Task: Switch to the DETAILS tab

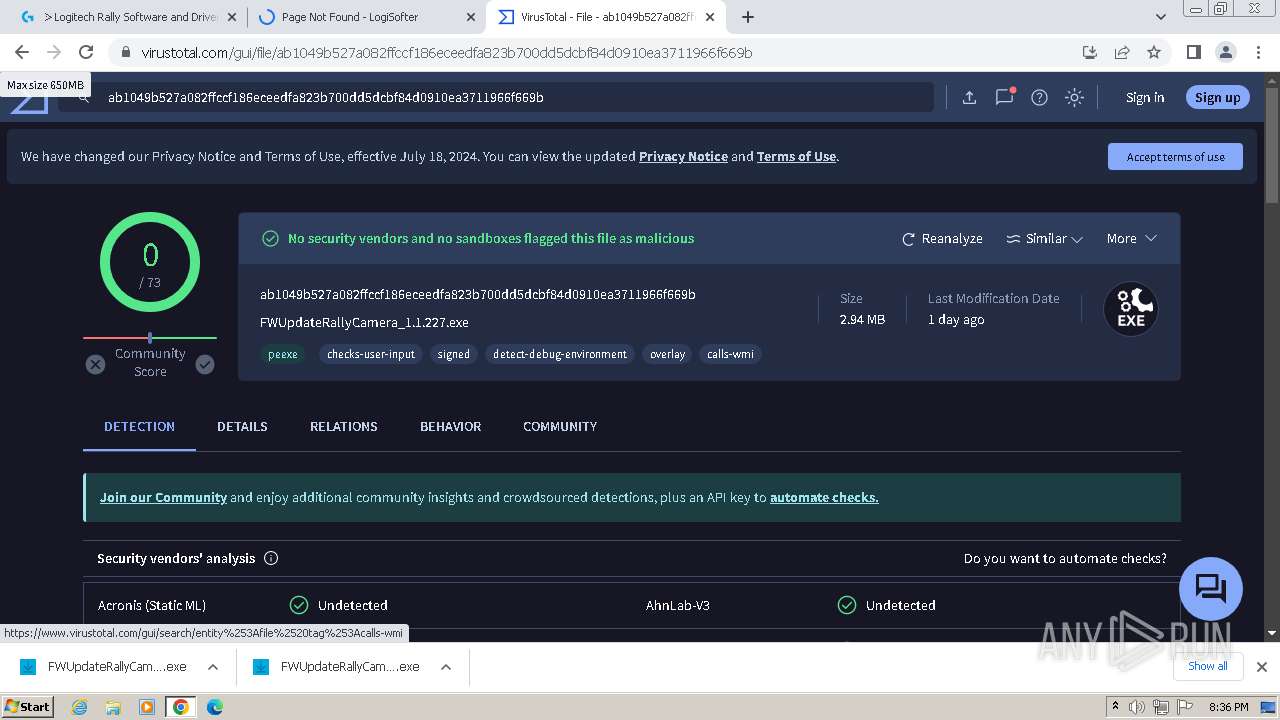Action: pos(242,426)
